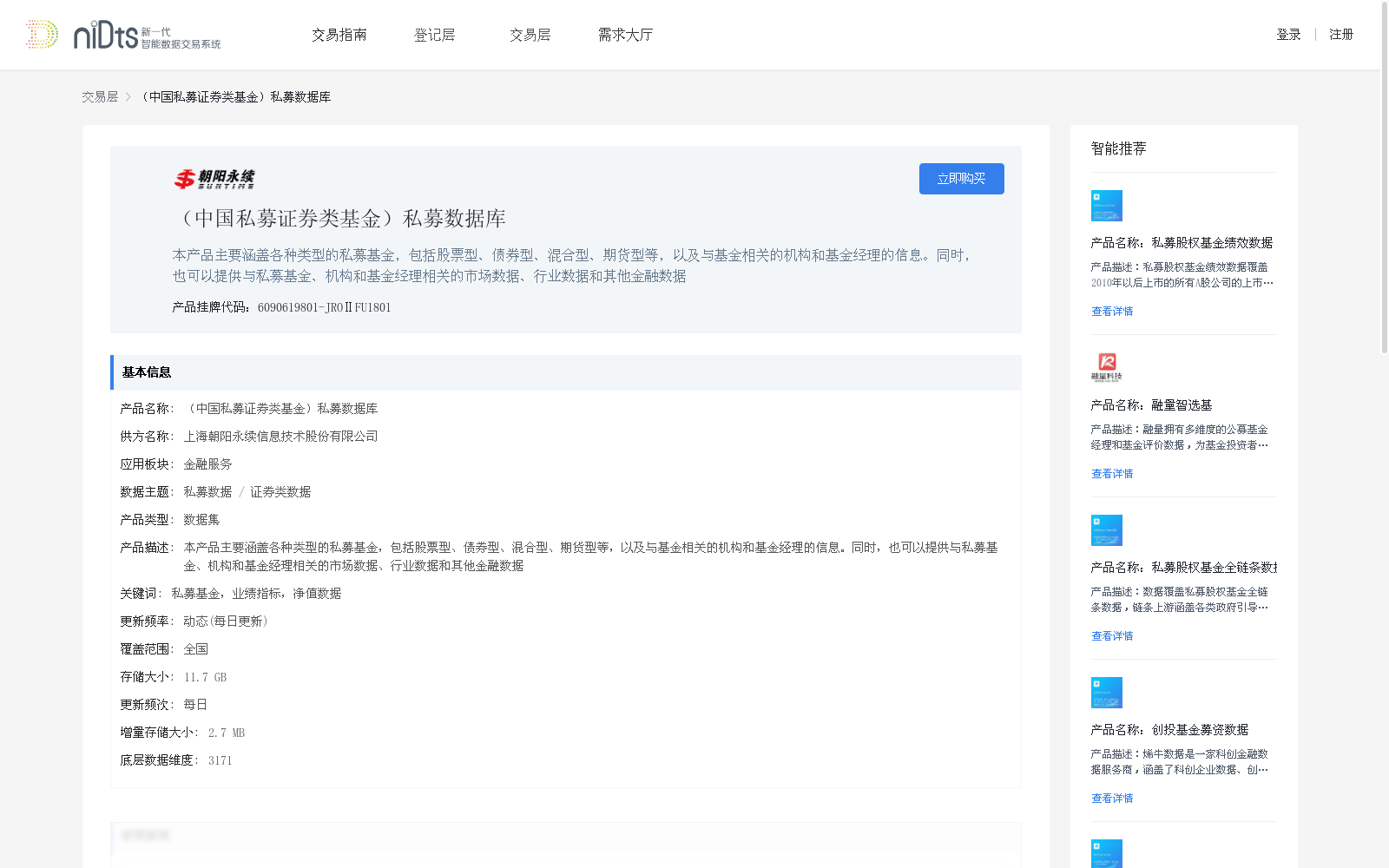Open the 交易指南 menu item

click(339, 35)
